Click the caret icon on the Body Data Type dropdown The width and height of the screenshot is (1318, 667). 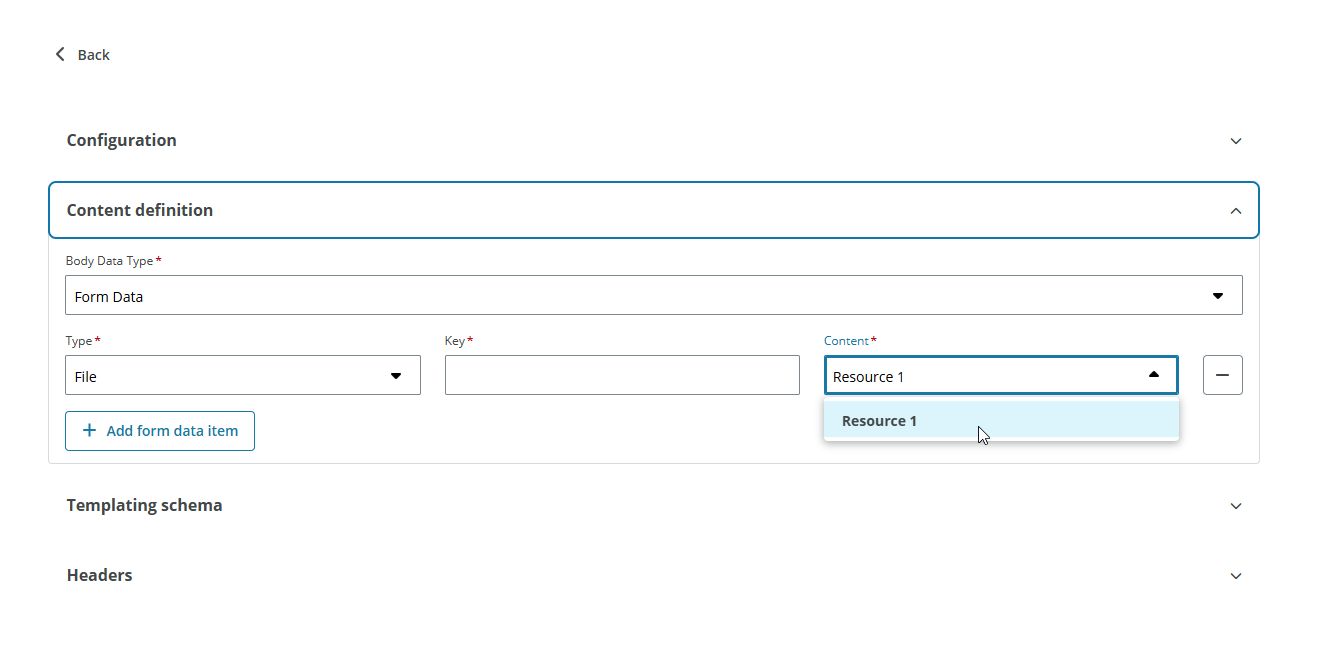(x=1218, y=295)
